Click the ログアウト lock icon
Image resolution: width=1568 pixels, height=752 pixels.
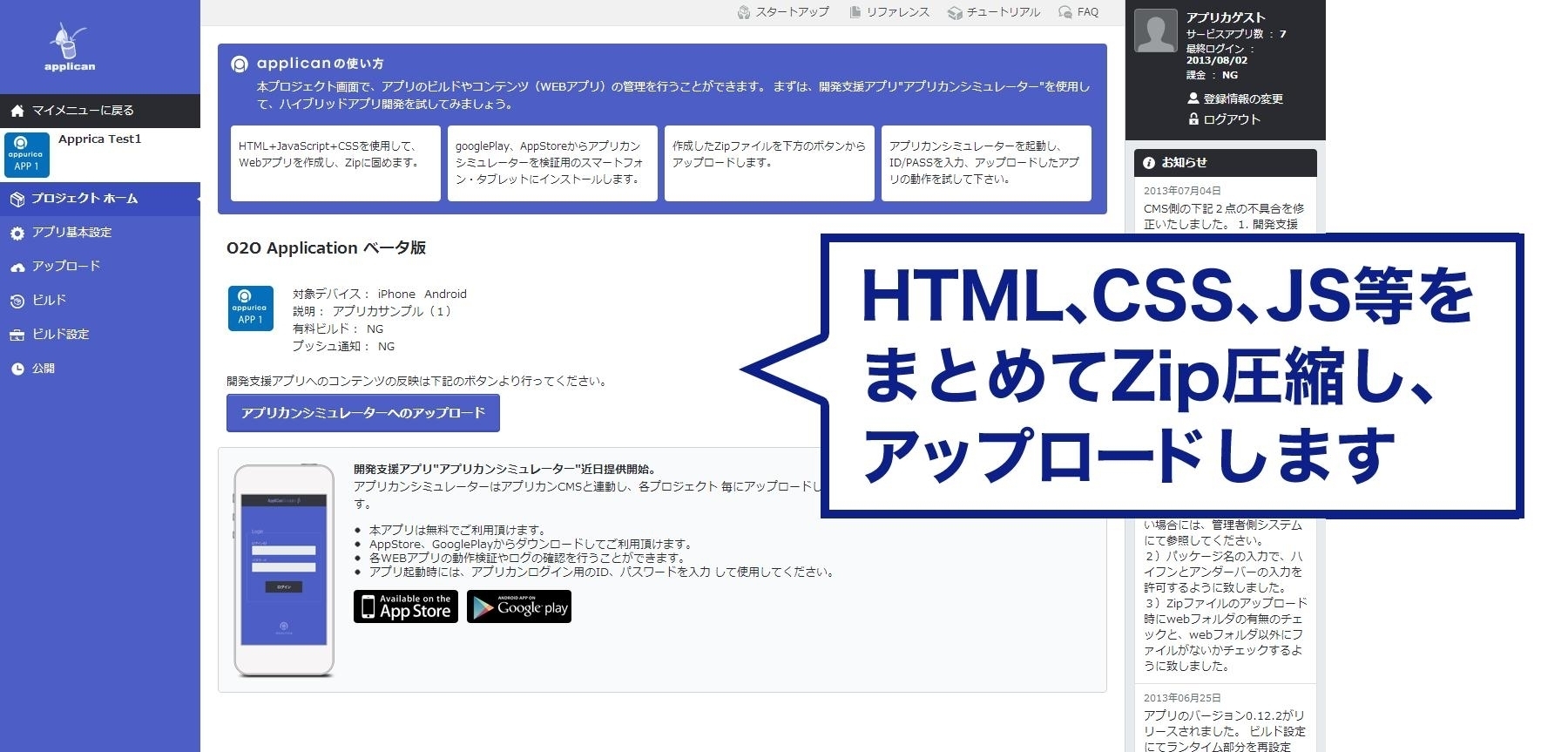tap(1193, 119)
